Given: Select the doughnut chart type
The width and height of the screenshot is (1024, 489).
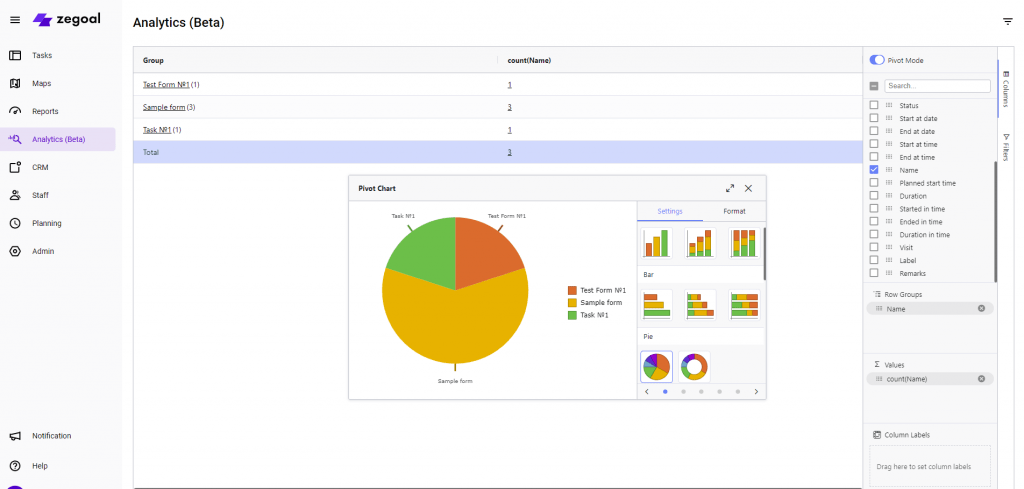Looking at the screenshot, I should pos(697,367).
